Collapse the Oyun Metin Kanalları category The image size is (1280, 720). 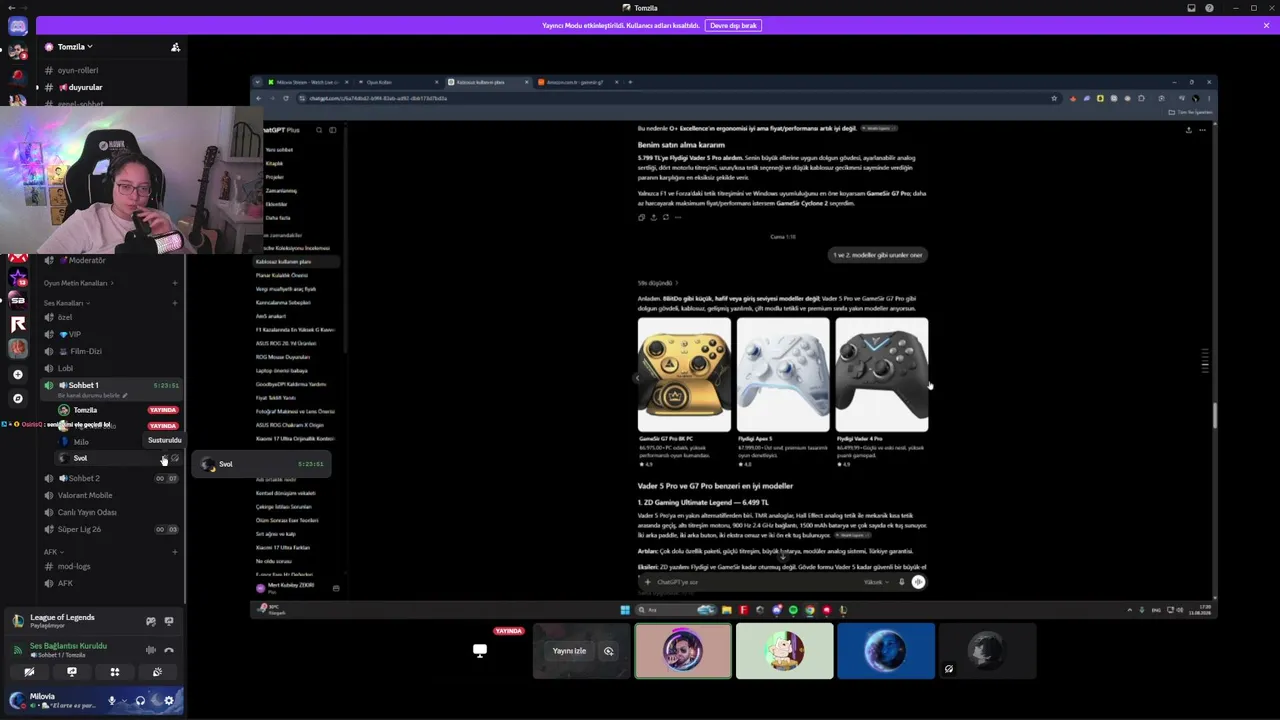pyautogui.click(x=78, y=283)
